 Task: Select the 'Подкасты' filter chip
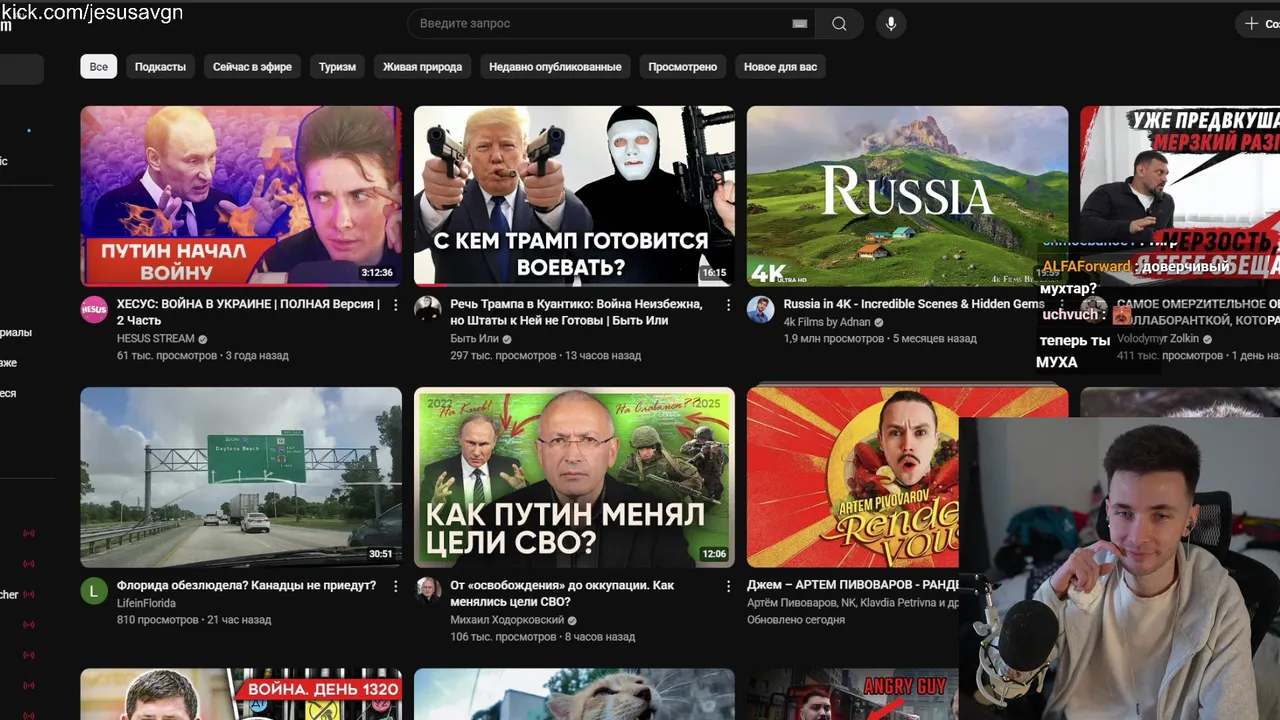[x=160, y=67]
